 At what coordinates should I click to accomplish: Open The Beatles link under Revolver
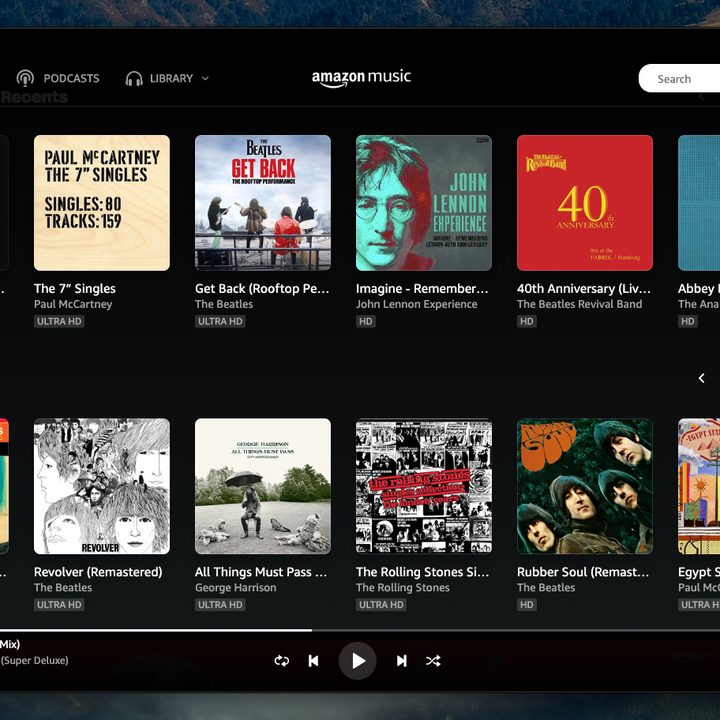coord(63,588)
